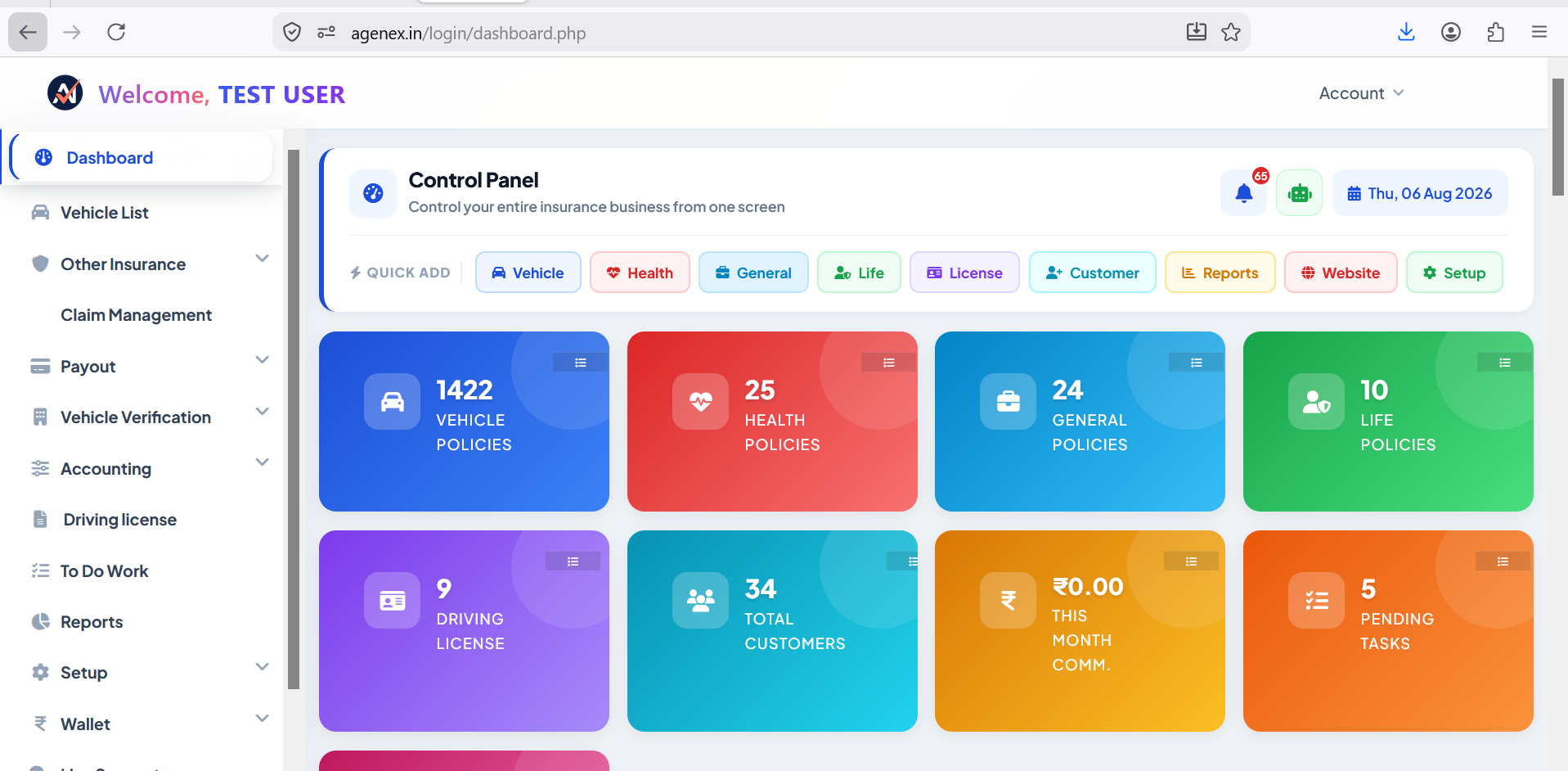Expand Other Insurance sidebar menu
Viewport: 1568px width, 771px height.
click(x=262, y=259)
